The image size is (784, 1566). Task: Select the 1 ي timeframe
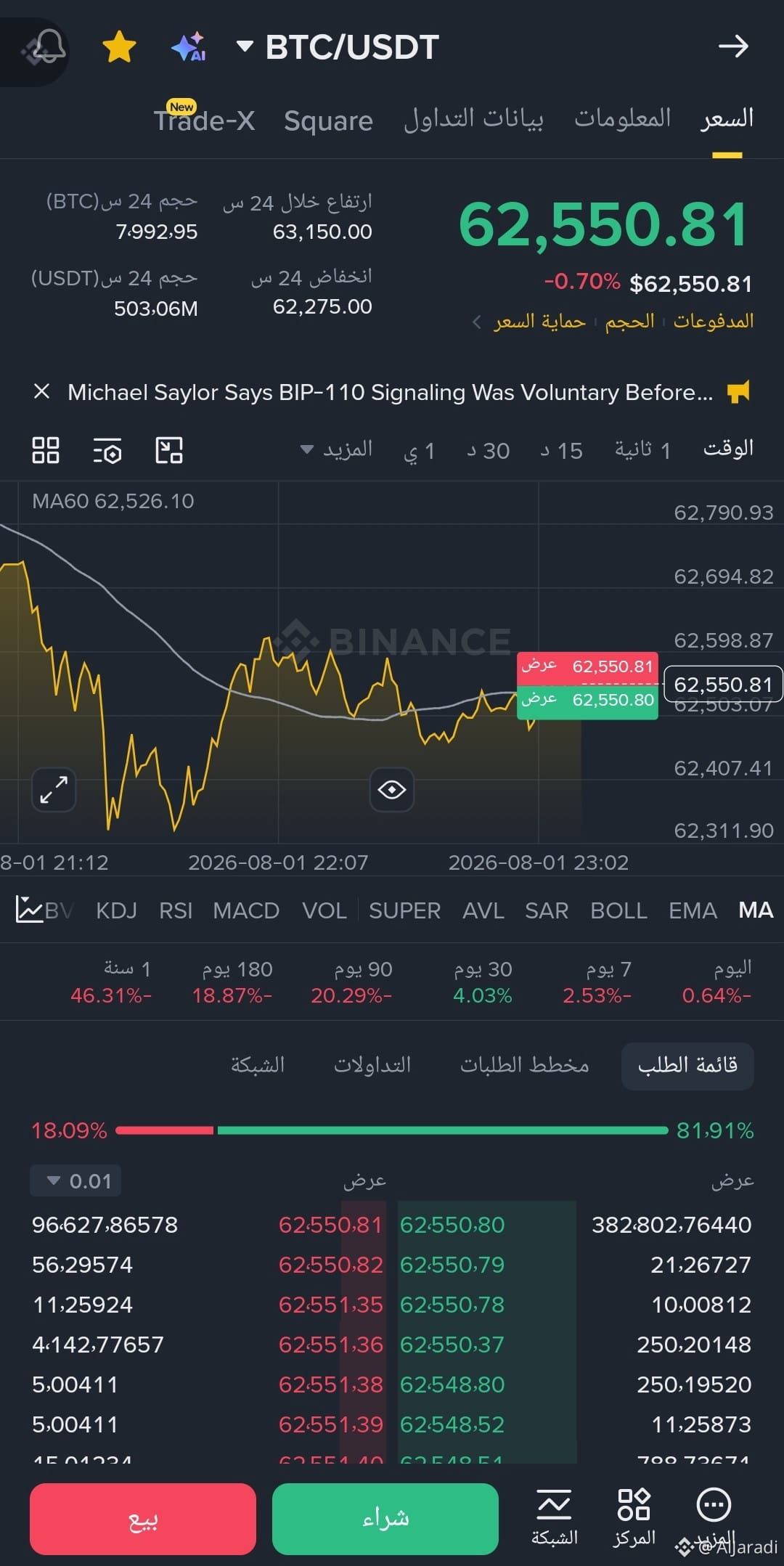tap(420, 451)
